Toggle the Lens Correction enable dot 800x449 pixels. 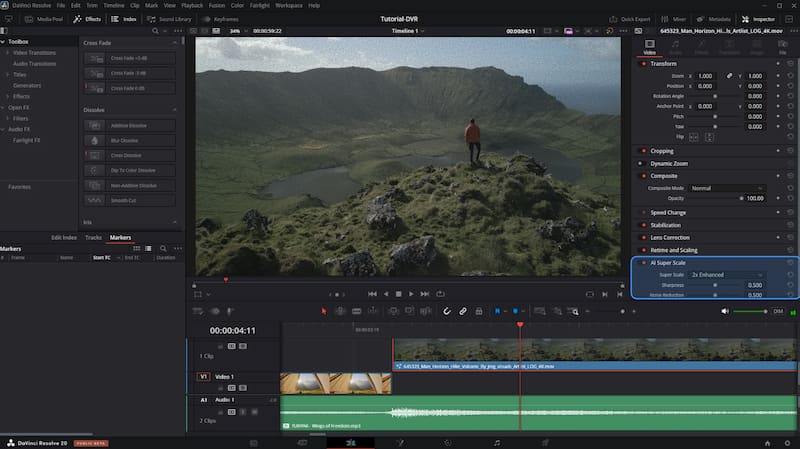[x=643, y=237]
